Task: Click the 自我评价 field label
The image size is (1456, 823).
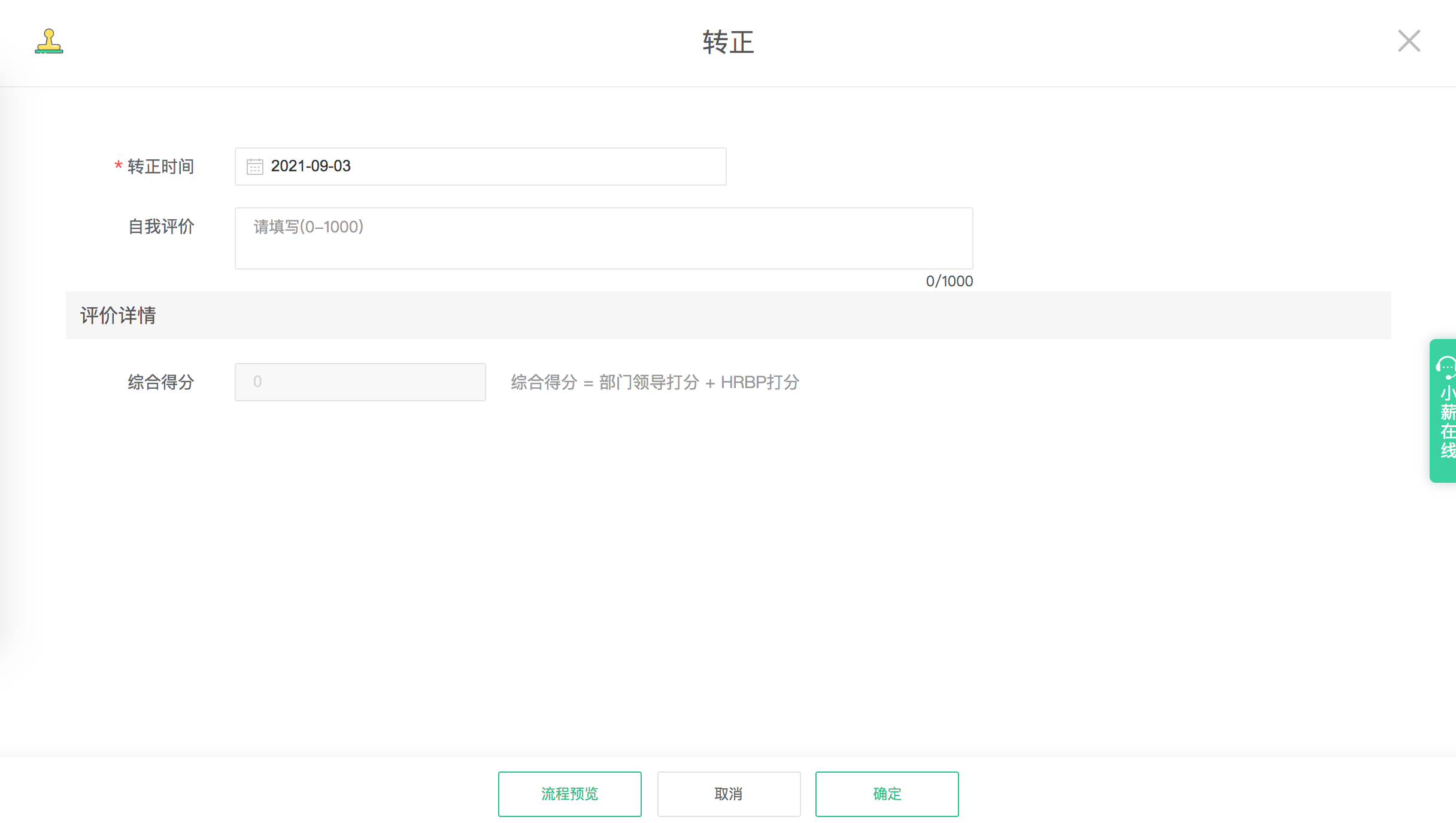Action: [x=161, y=226]
